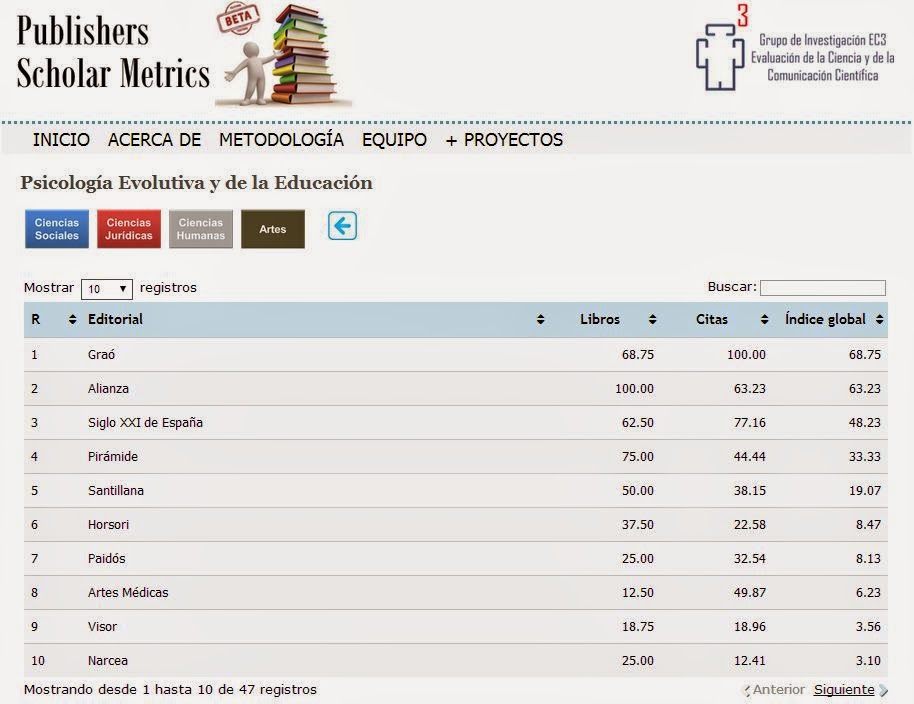This screenshot has height=704, width=914.
Task: Click the Mostrando desde 1 hasta 10 status text
Action: (x=170, y=690)
